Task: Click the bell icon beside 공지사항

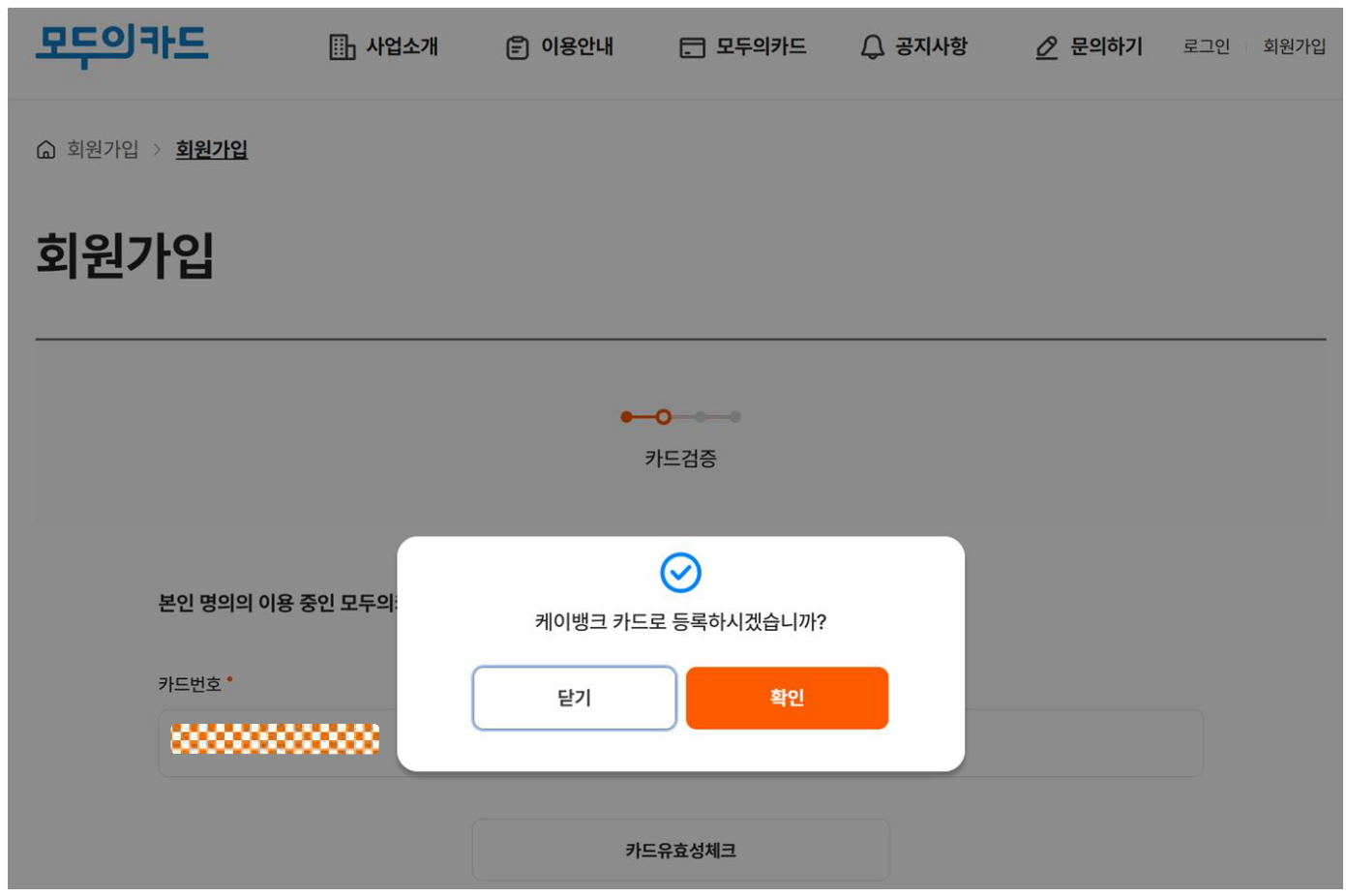Action: point(872,46)
